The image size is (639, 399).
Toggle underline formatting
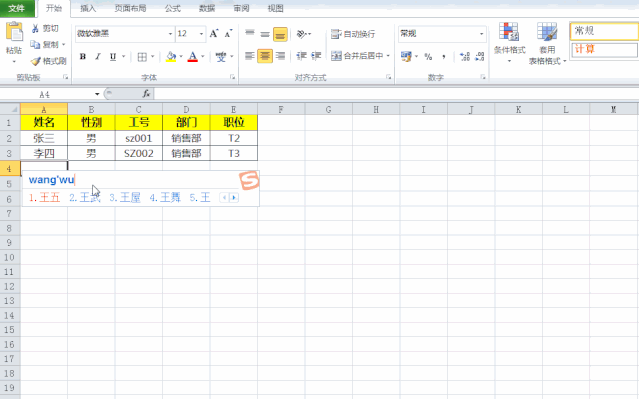(x=113, y=57)
